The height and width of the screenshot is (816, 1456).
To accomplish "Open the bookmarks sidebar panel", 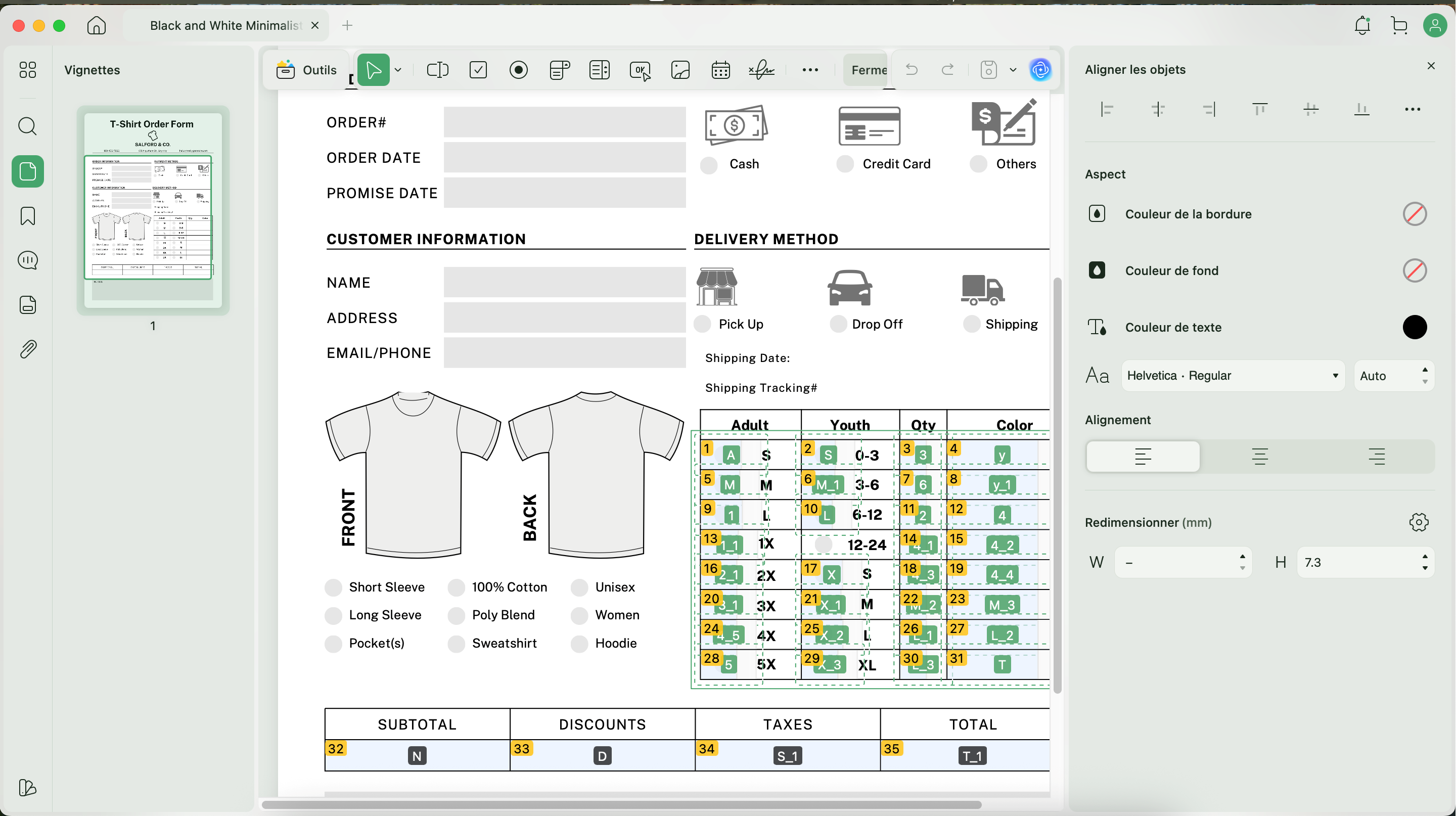I will pos(28,216).
